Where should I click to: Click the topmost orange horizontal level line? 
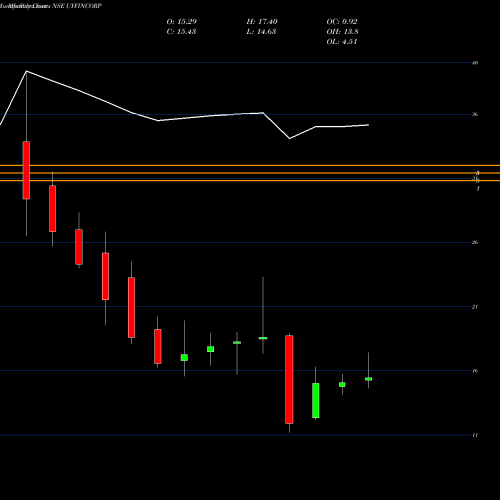250,165
